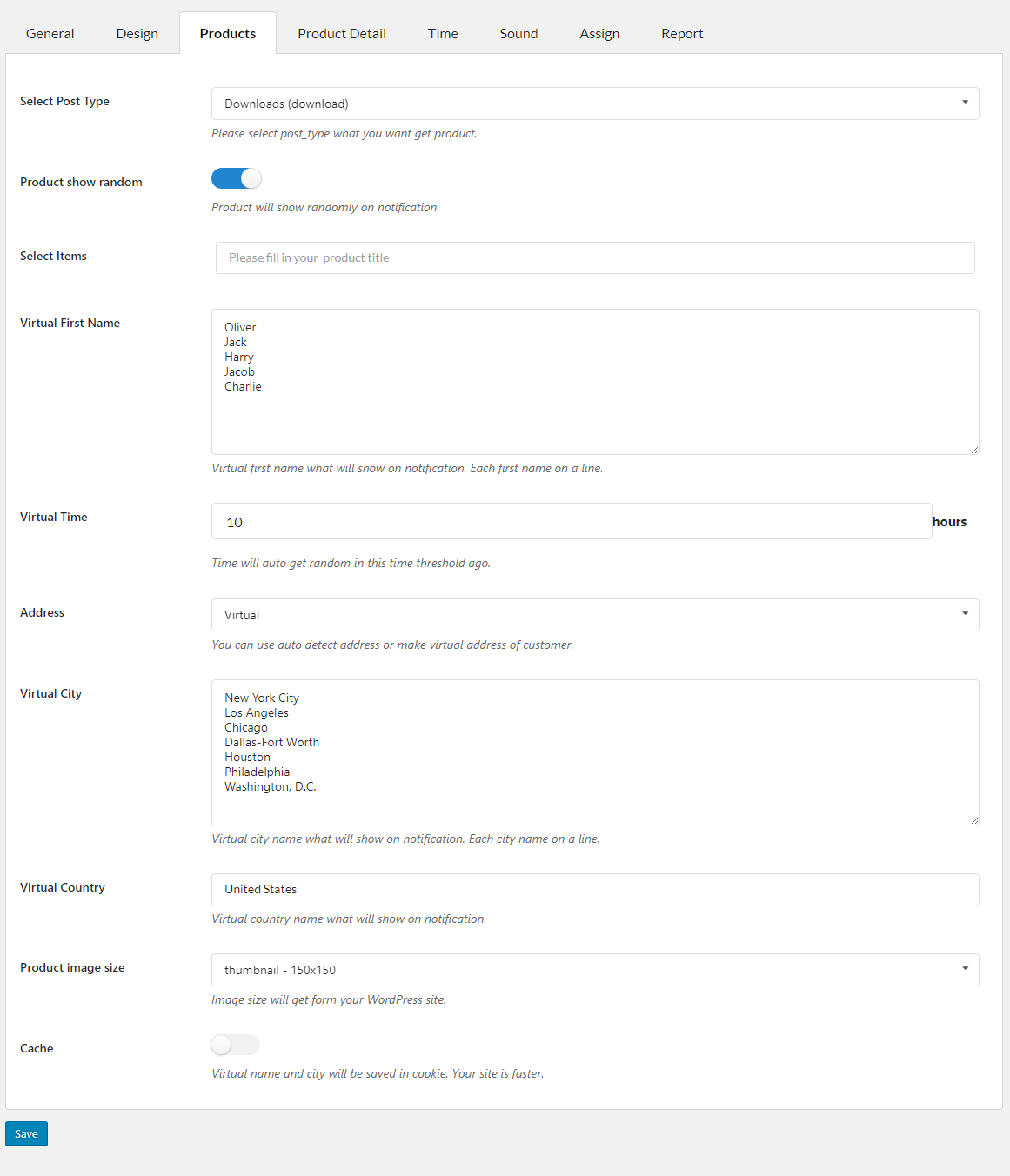Click the Save button
The width and height of the screenshot is (1010, 1176).
click(26, 1134)
